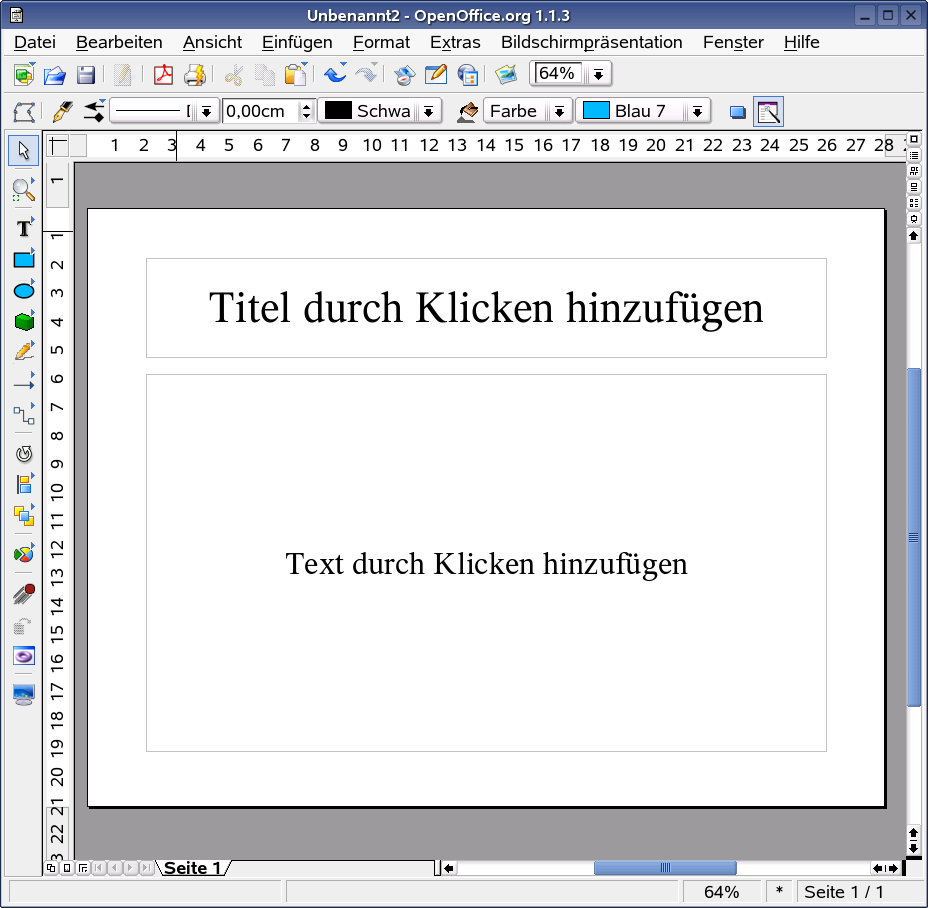Toggle the shadow attribute on the object bar
Viewport: 928px width, 908px height.
tap(737, 113)
